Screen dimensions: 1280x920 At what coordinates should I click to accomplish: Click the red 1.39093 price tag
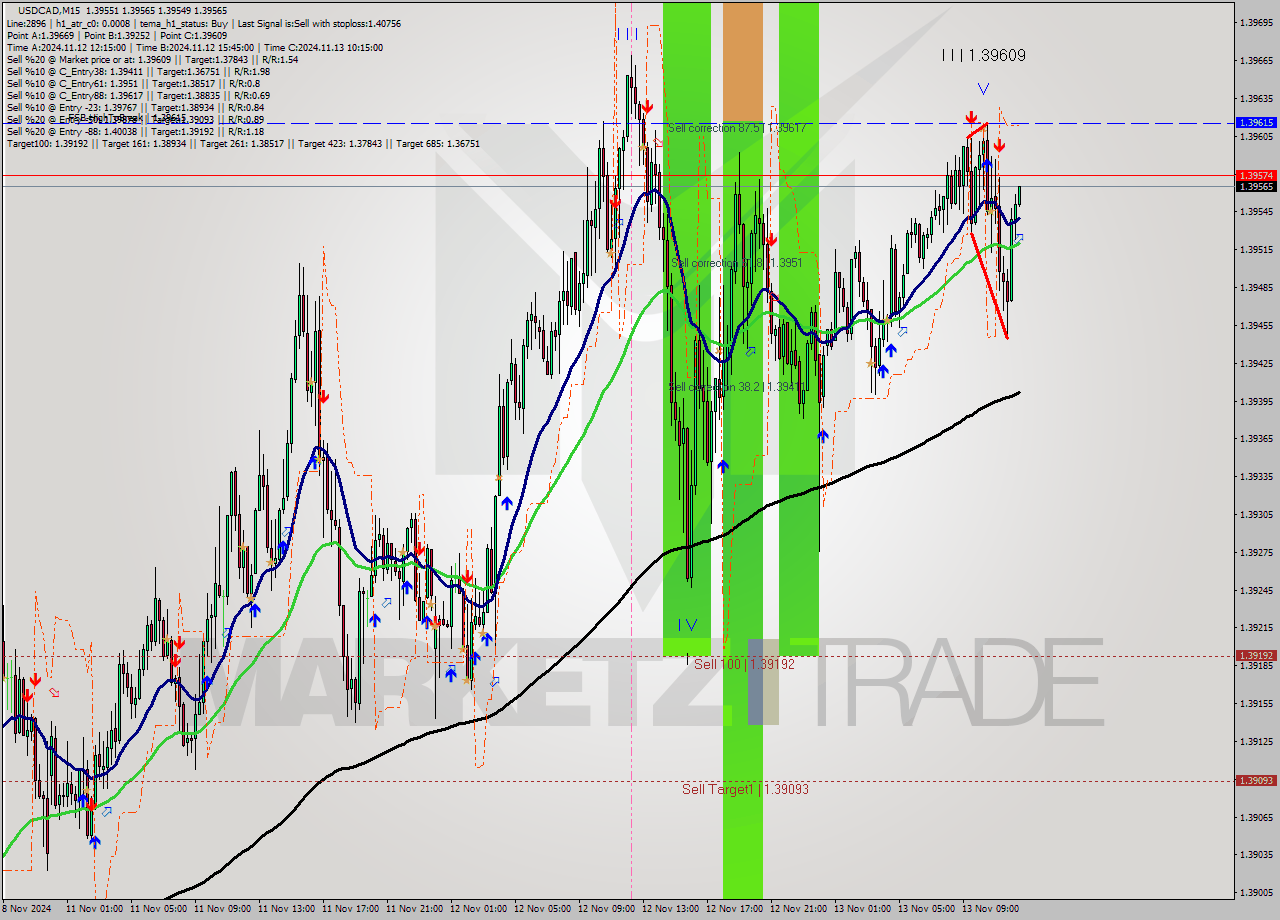click(x=1256, y=780)
